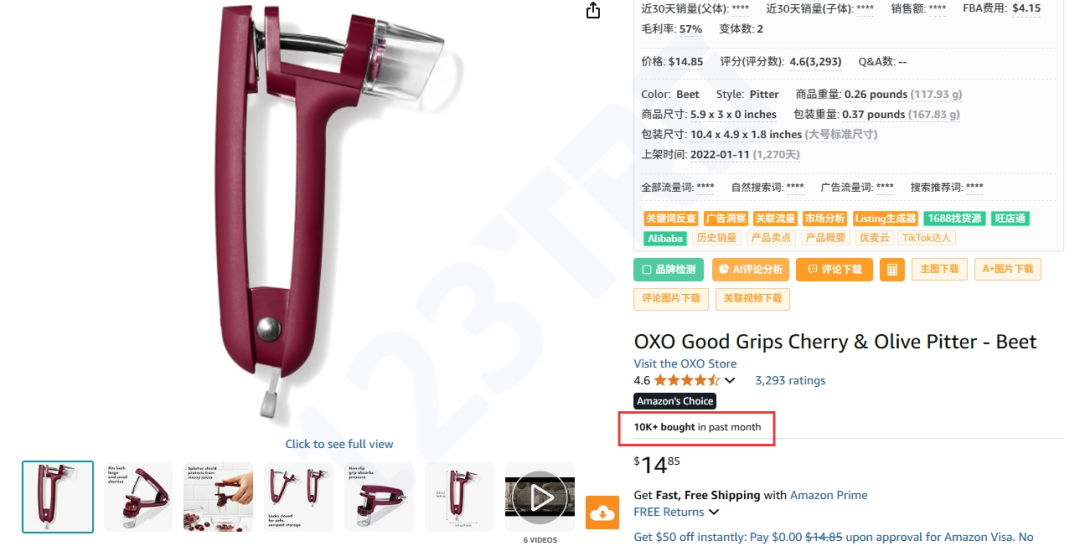Click the Alibaba green tag
The image size is (1080, 546).
click(665, 238)
